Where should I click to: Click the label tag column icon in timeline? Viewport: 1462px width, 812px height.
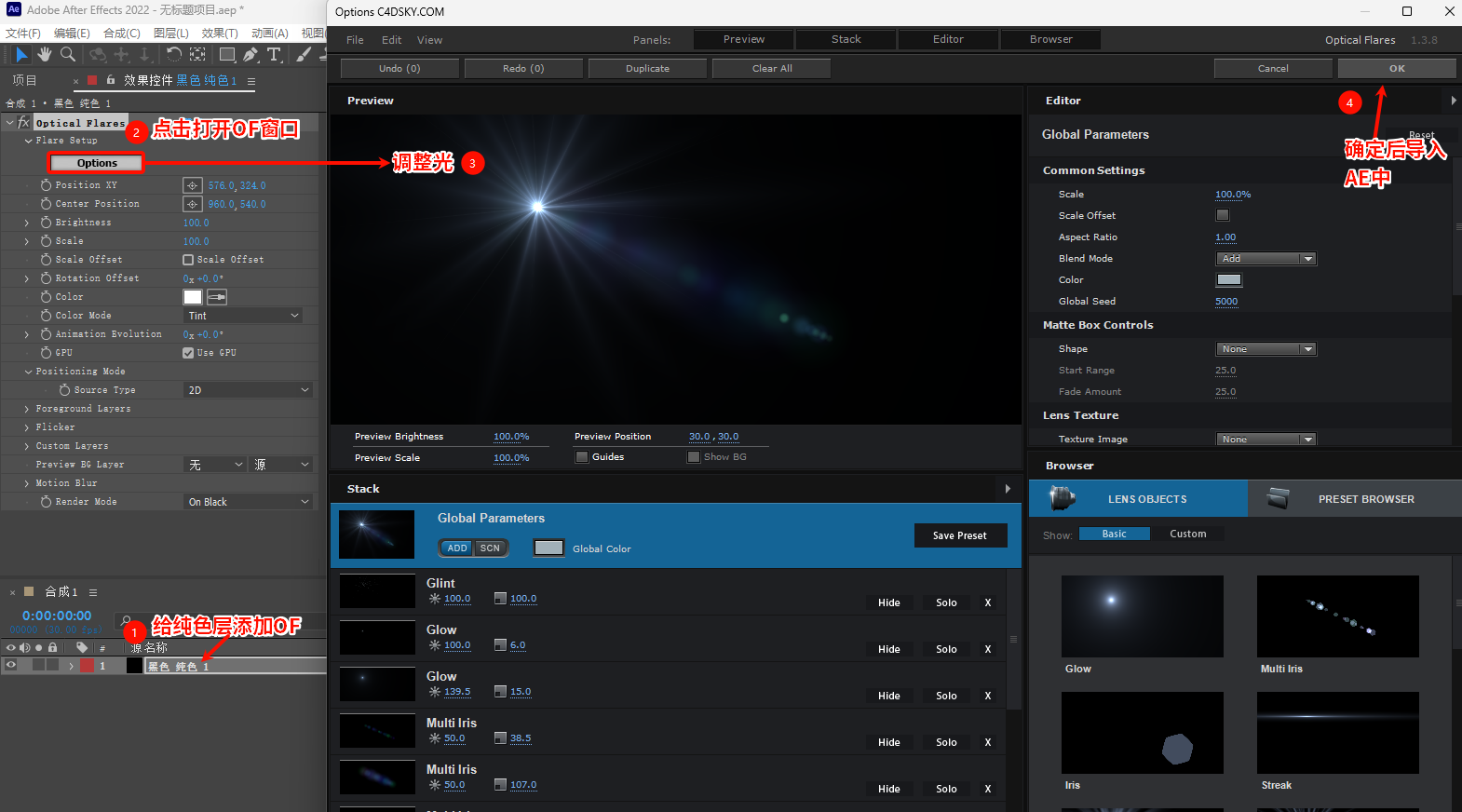(x=82, y=647)
